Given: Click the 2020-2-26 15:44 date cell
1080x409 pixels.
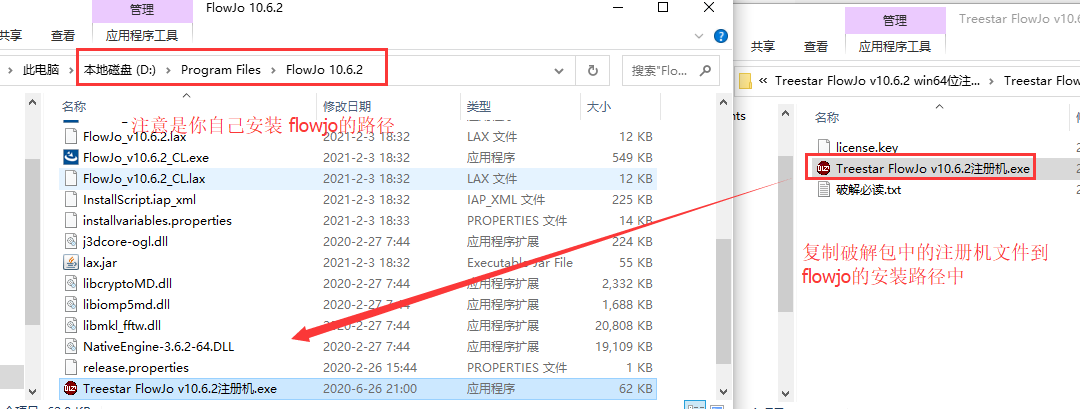Looking at the screenshot, I should pyautogui.click(x=370, y=367).
